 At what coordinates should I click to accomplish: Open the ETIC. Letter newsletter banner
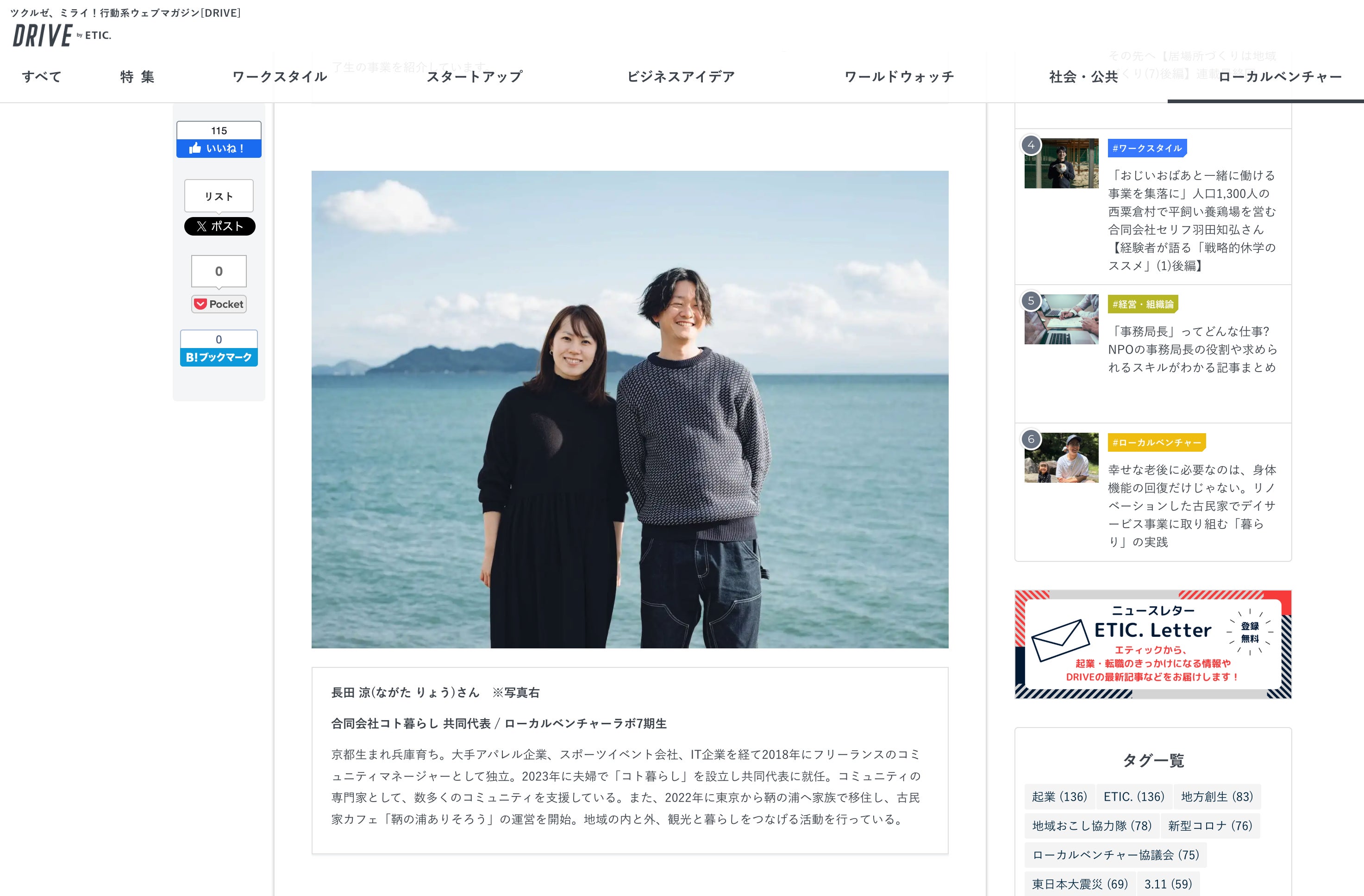click(x=1152, y=644)
